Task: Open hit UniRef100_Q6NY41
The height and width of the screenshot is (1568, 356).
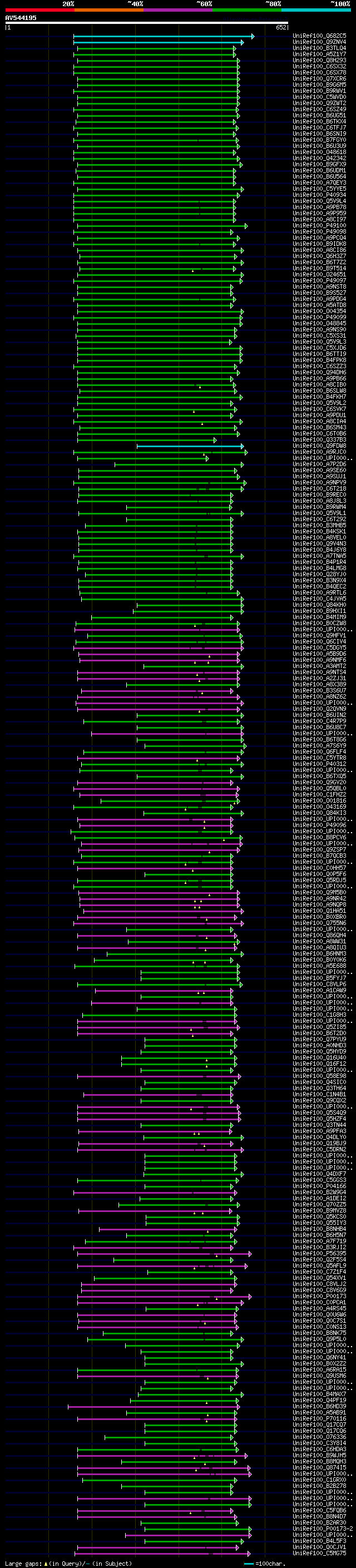Action: tap(319, 1357)
